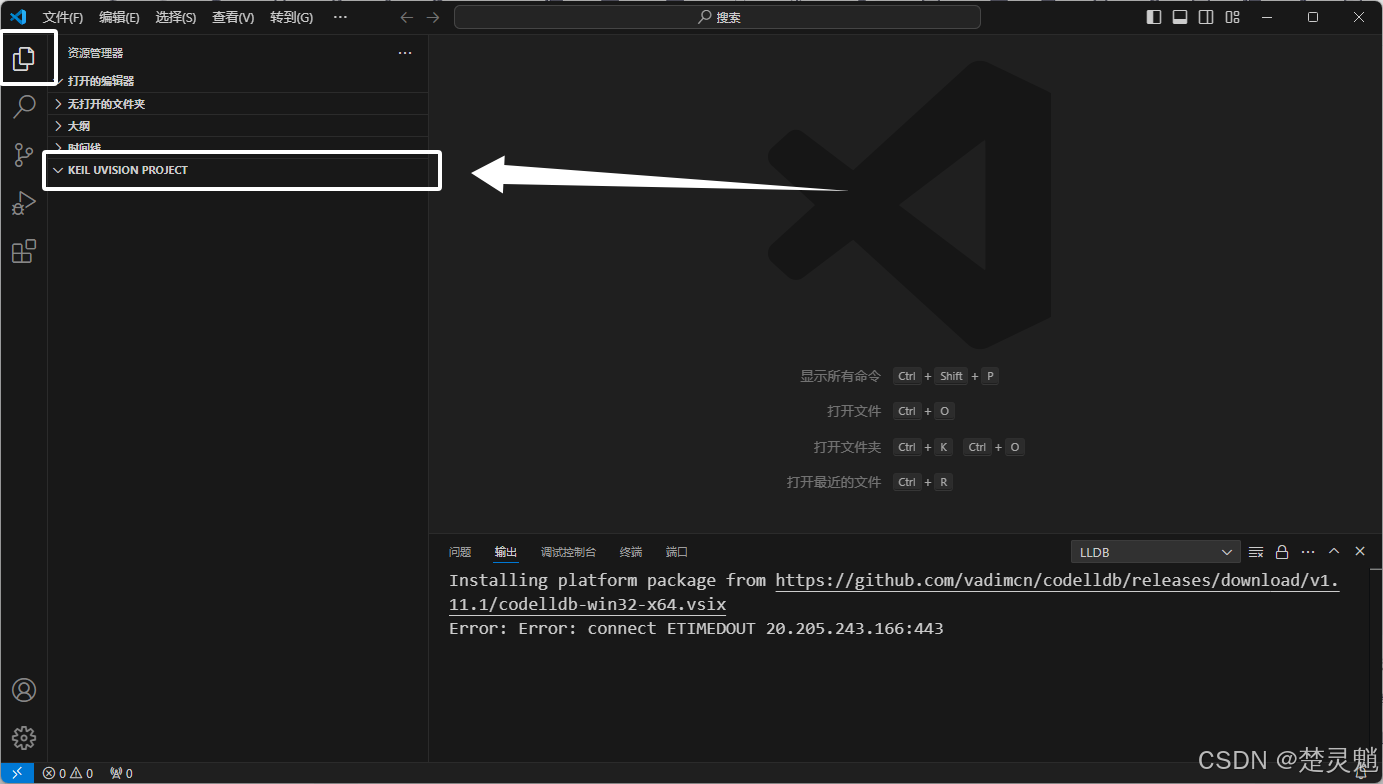Toggle the bottom panel layout icon

[1180, 17]
